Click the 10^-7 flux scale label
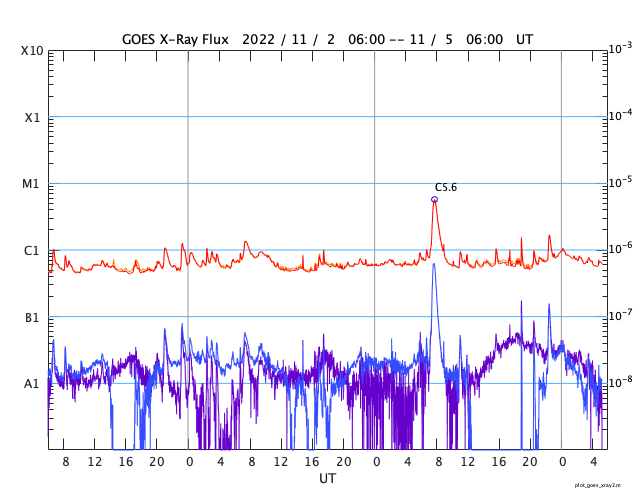The width and height of the screenshot is (640, 500). pos(621,315)
